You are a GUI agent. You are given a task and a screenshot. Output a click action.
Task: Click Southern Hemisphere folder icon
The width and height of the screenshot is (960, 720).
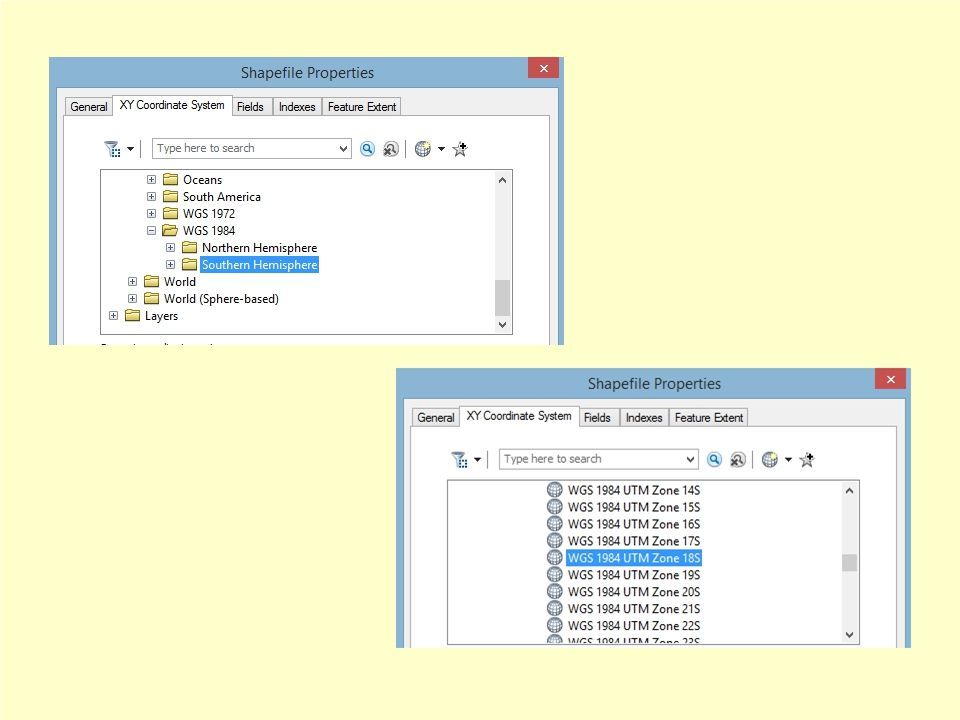click(190, 264)
